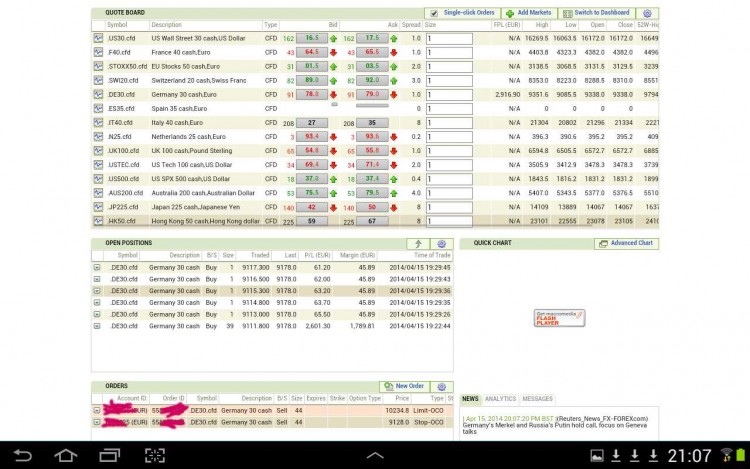Click the Add Markets button
The image size is (750, 469).
[529, 13]
